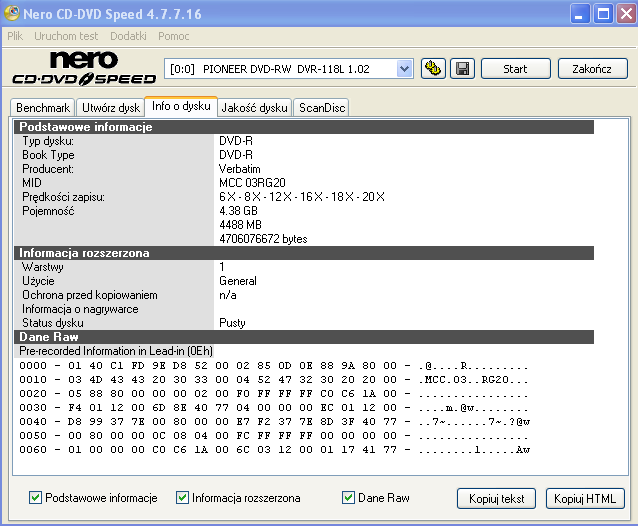This screenshot has width=638, height=526.
Task: Click the hex data row 0040
Action: pyautogui.click(x=274, y=422)
